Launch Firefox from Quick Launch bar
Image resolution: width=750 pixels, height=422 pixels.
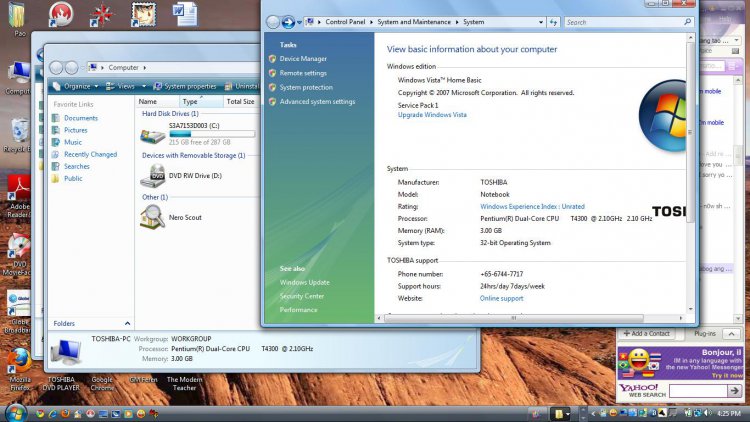pos(65,413)
